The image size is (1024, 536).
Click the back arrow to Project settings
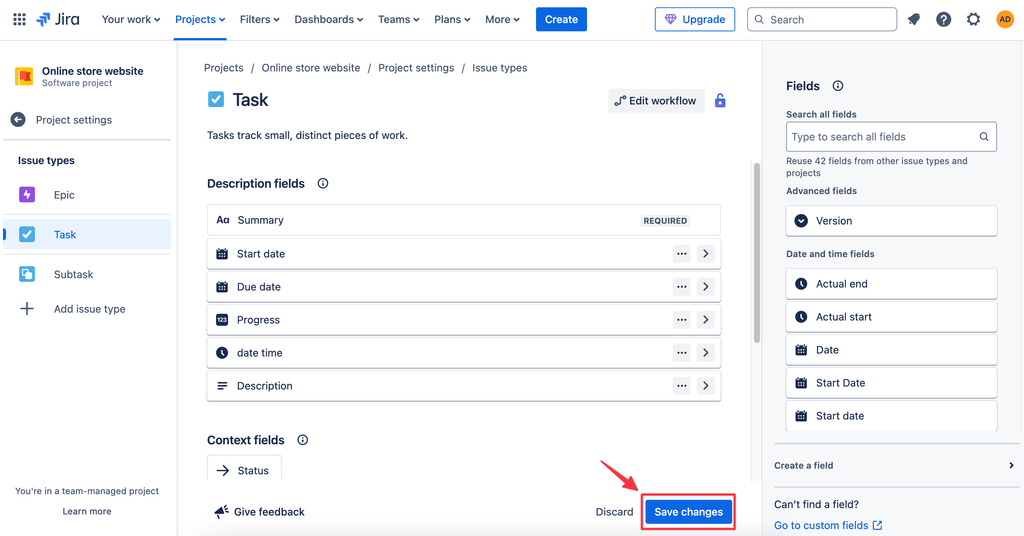click(18, 120)
